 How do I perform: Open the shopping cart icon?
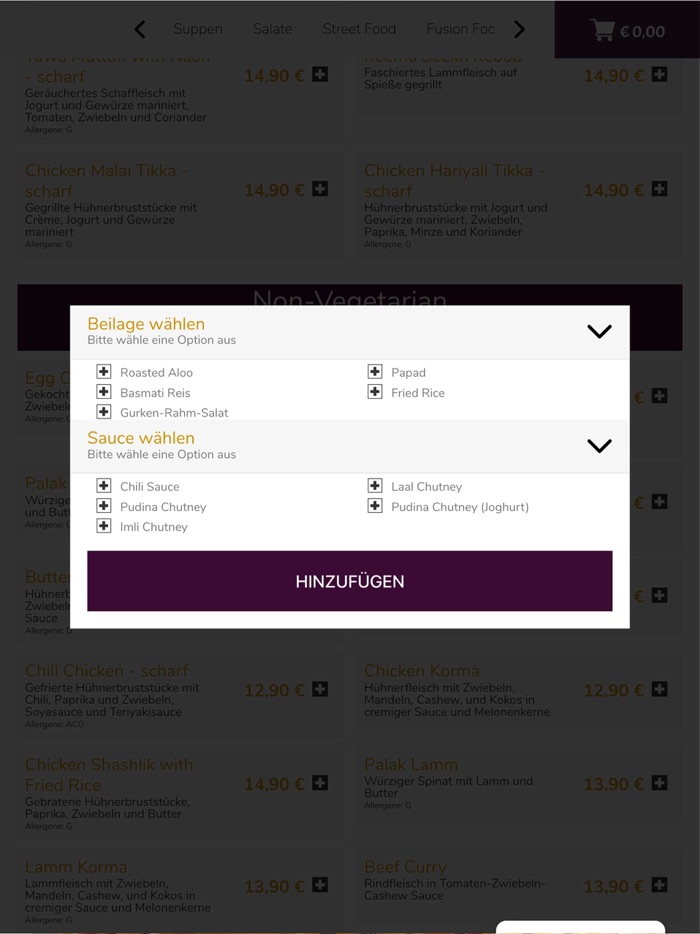point(602,30)
